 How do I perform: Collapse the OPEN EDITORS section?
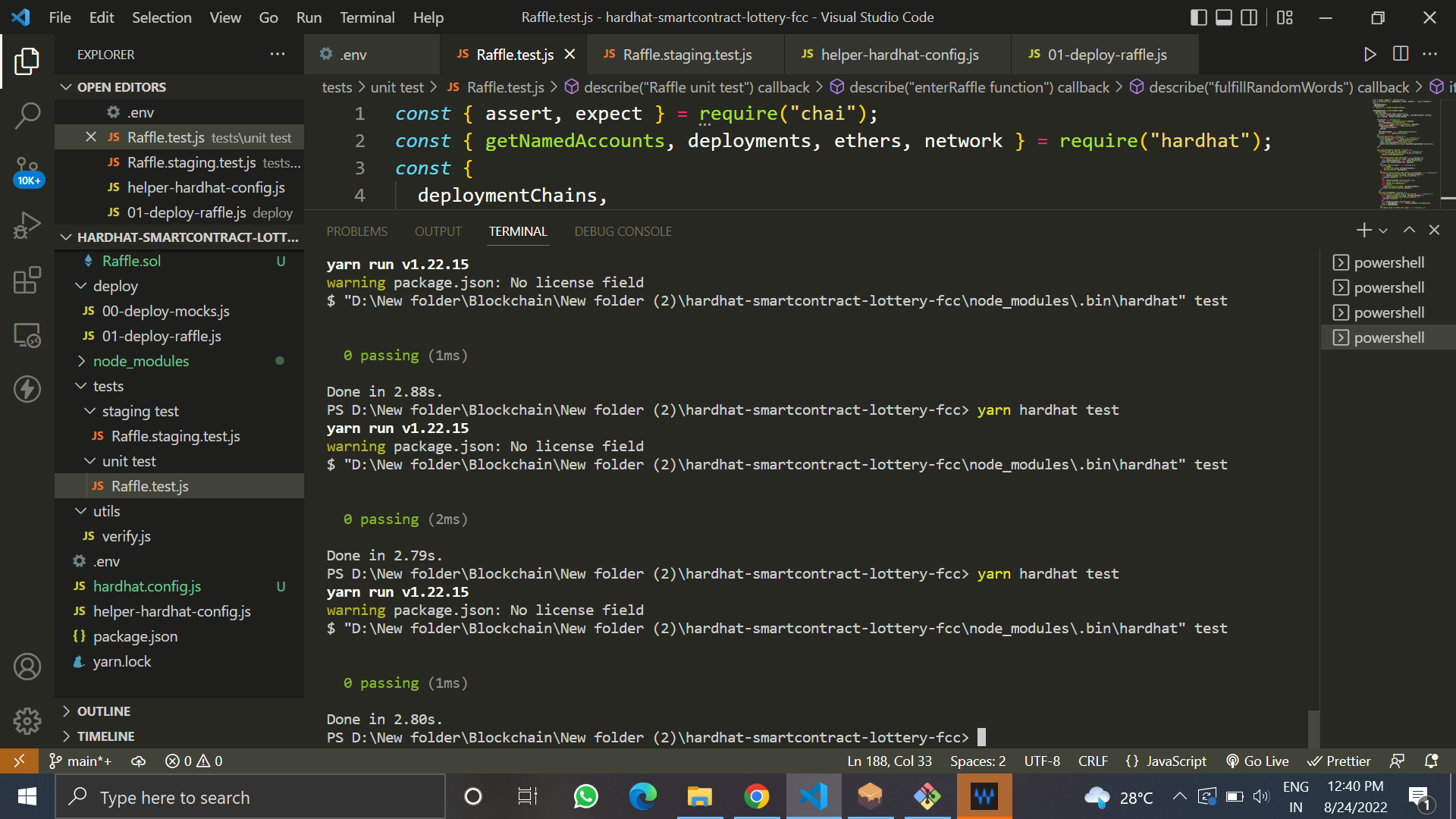coord(180,87)
